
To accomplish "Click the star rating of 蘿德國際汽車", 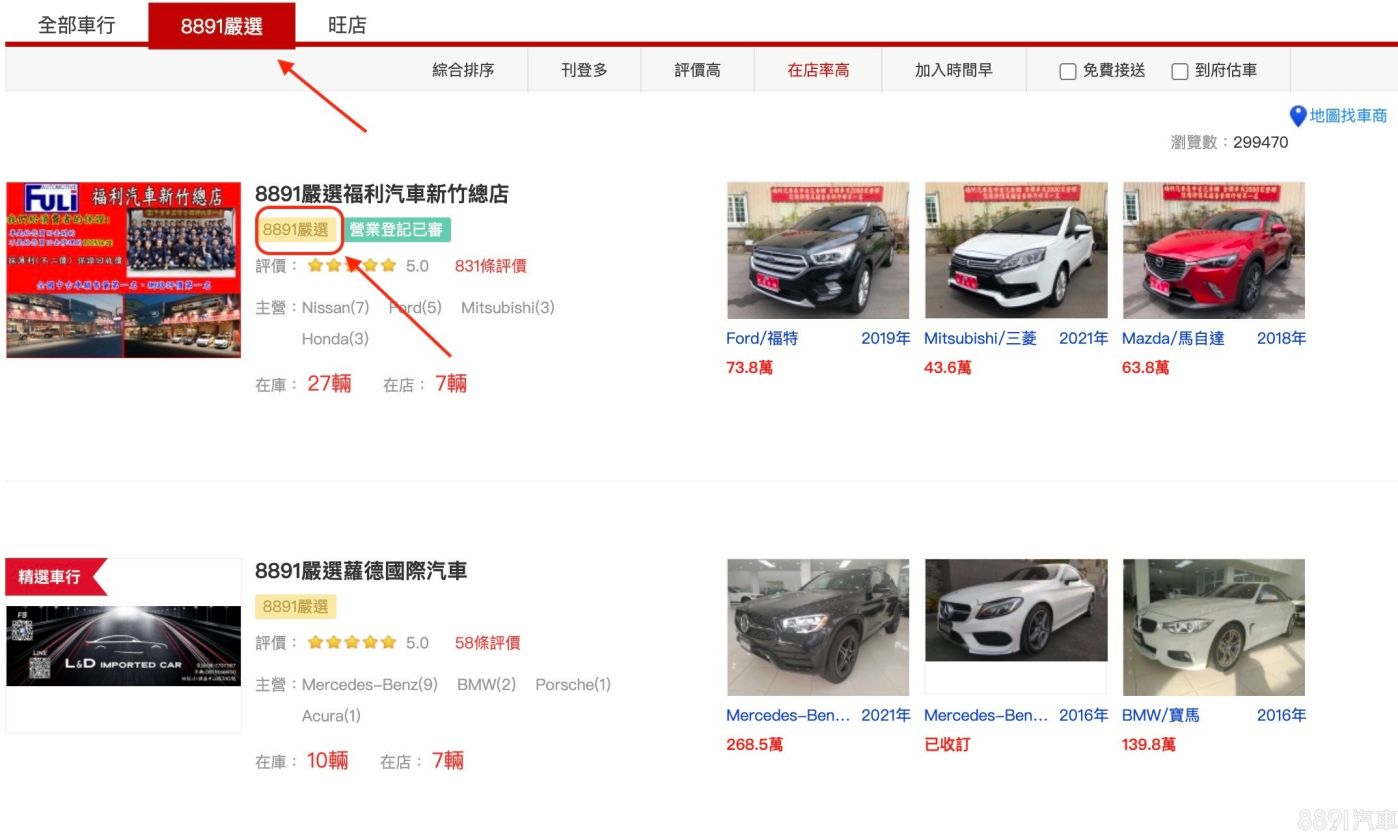I will tap(352, 643).
